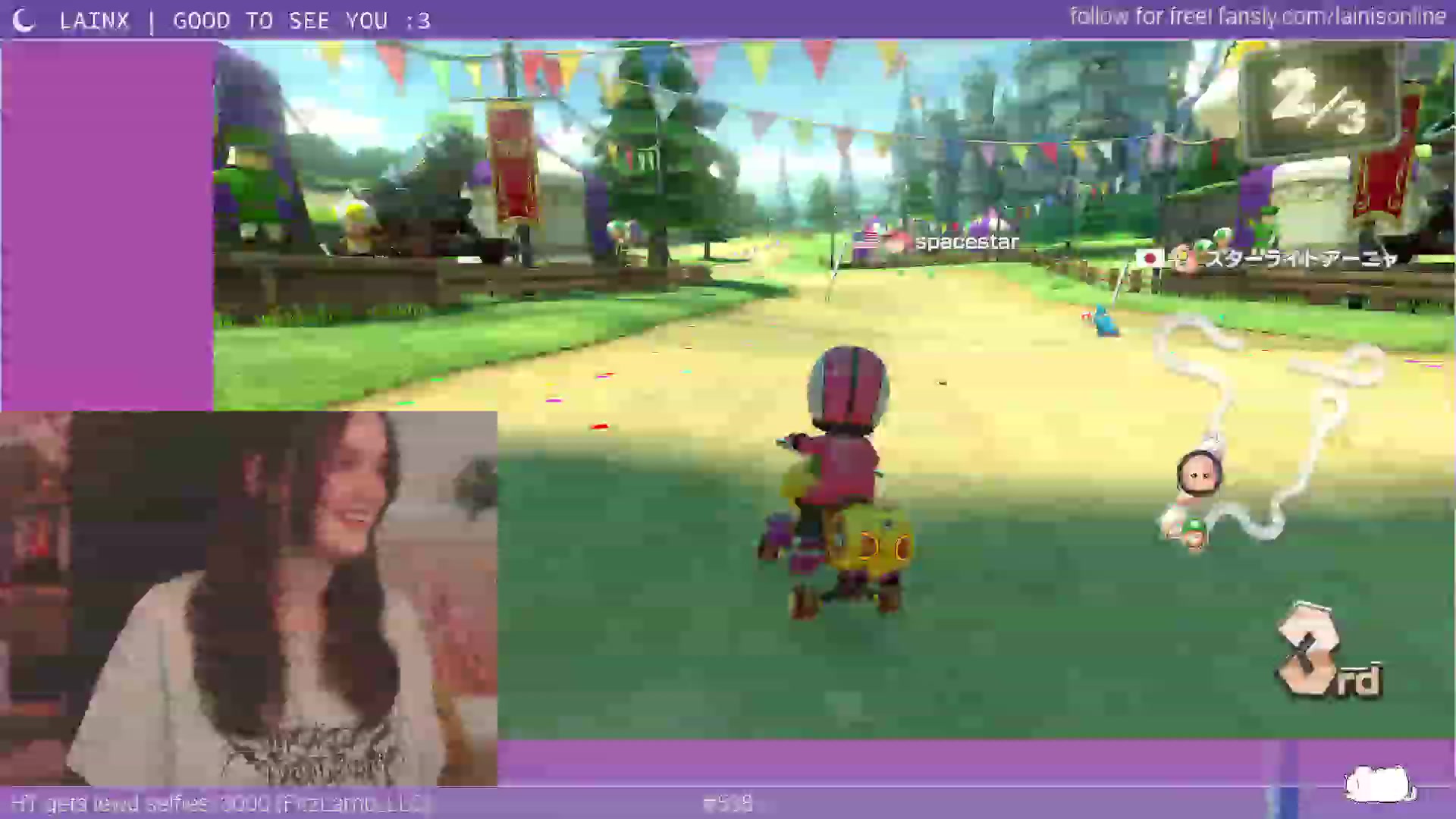Click the scrolling tip ticker text
The width and height of the screenshot is (1456, 819).
(221, 803)
